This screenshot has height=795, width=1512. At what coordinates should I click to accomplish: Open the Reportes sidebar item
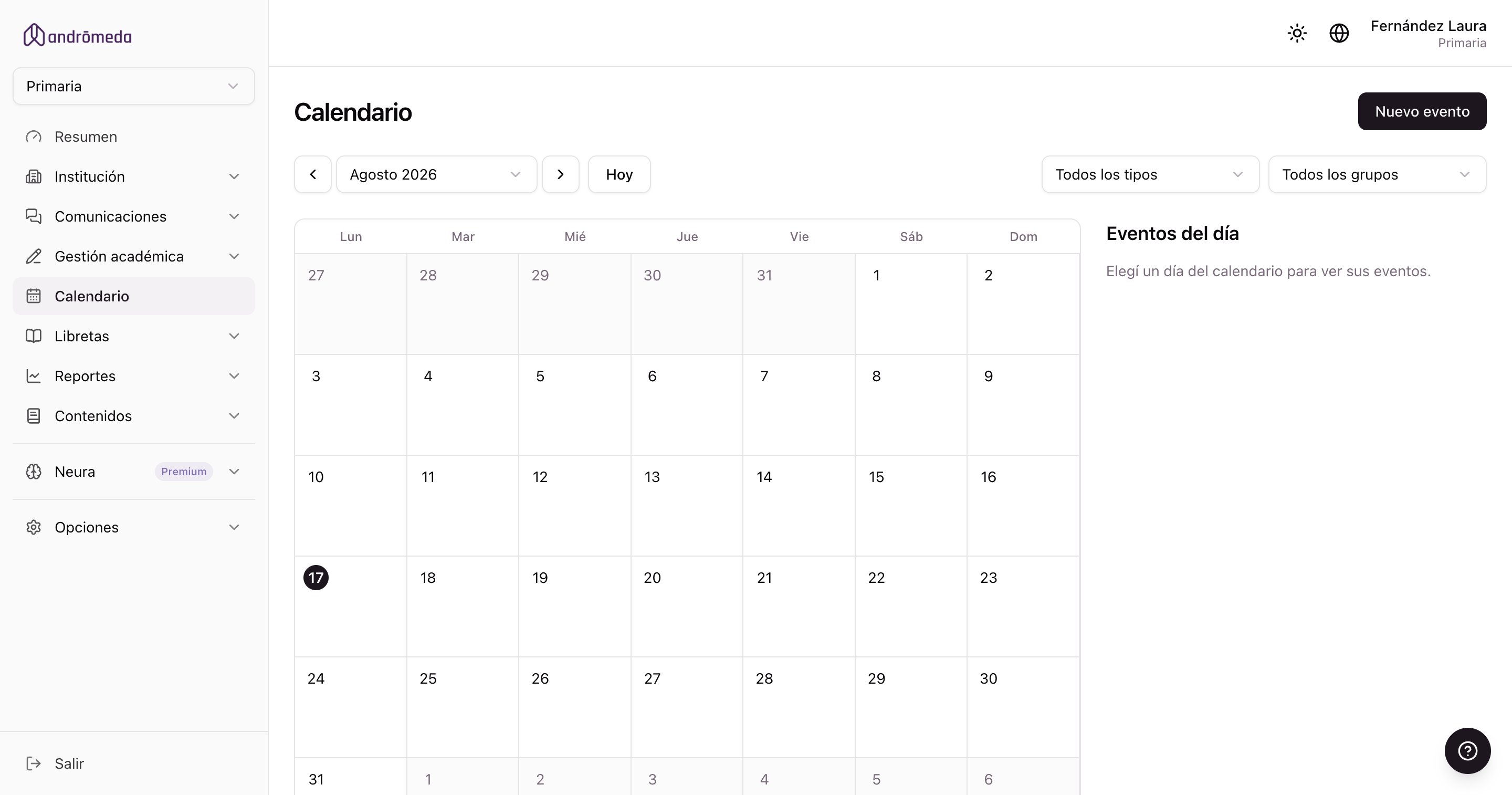tap(134, 376)
